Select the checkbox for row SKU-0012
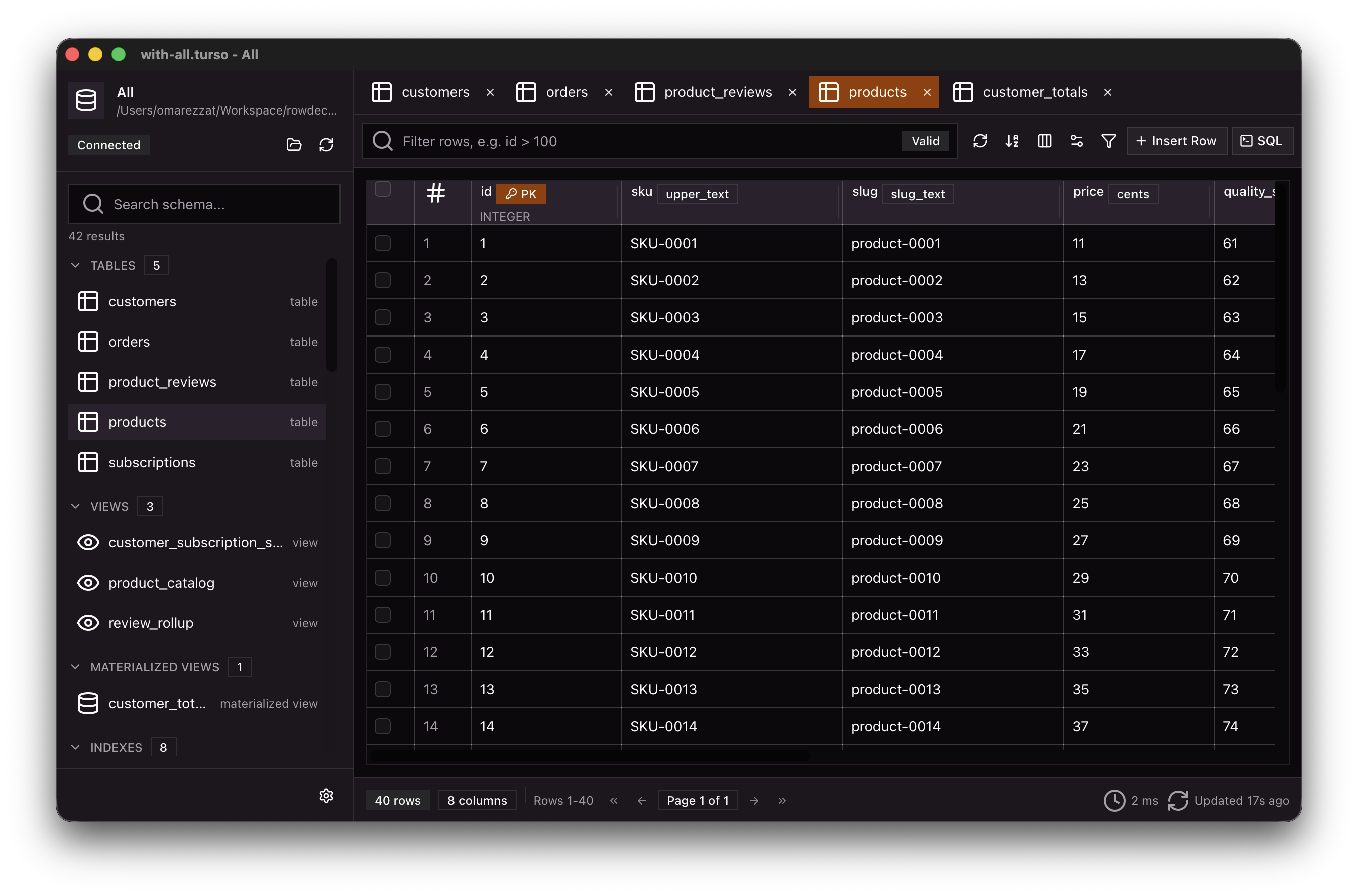Image resolution: width=1358 pixels, height=896 pixels. click(x=382, y=651)
